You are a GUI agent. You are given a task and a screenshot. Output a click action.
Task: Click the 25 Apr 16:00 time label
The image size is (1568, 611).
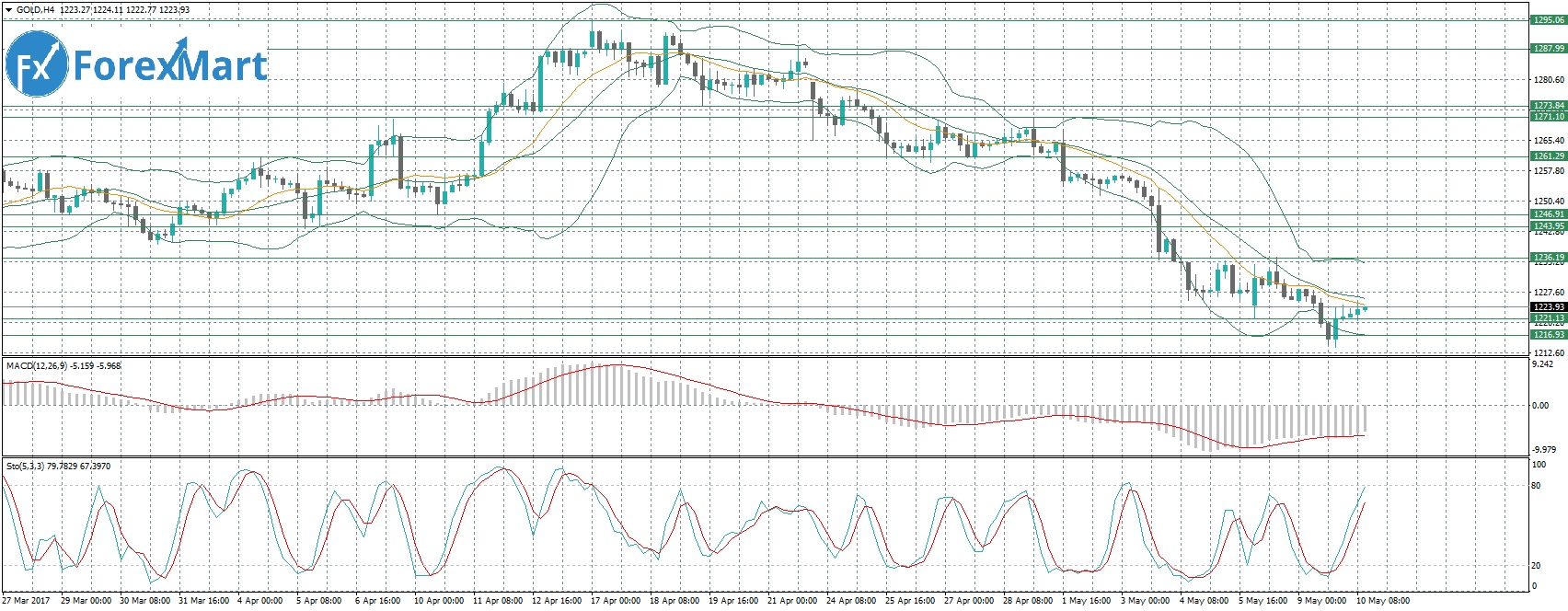coord(911,601)
